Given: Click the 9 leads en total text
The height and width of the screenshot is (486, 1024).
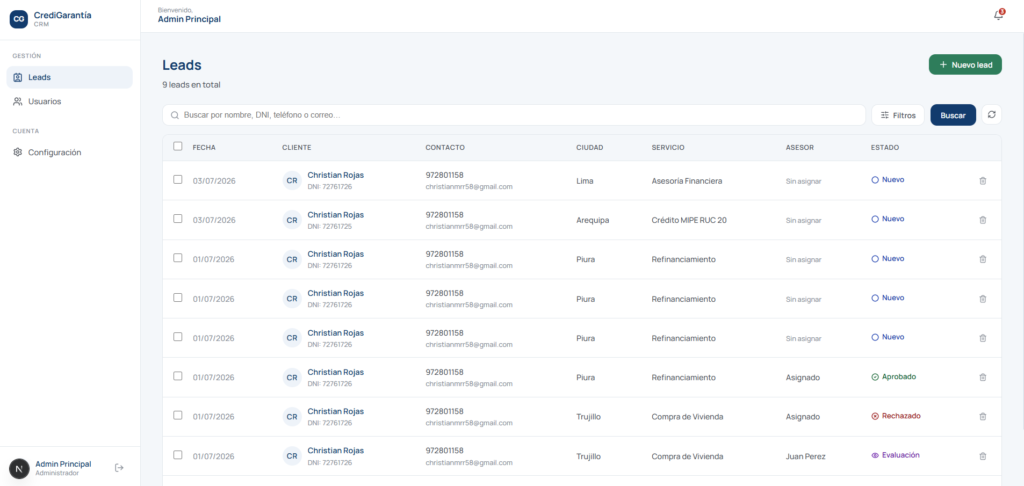Looking at the screenshot, I should click(191, 85).
